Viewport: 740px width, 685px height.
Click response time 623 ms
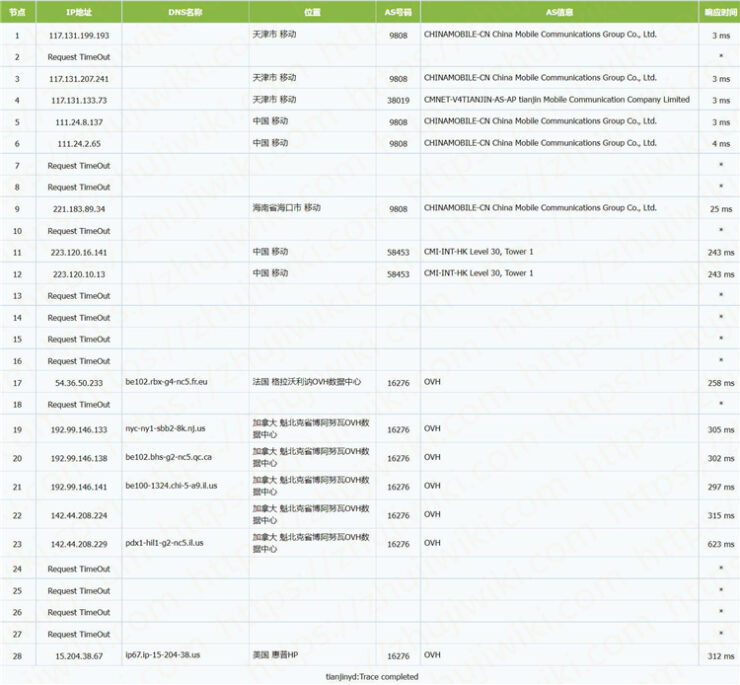721,544
